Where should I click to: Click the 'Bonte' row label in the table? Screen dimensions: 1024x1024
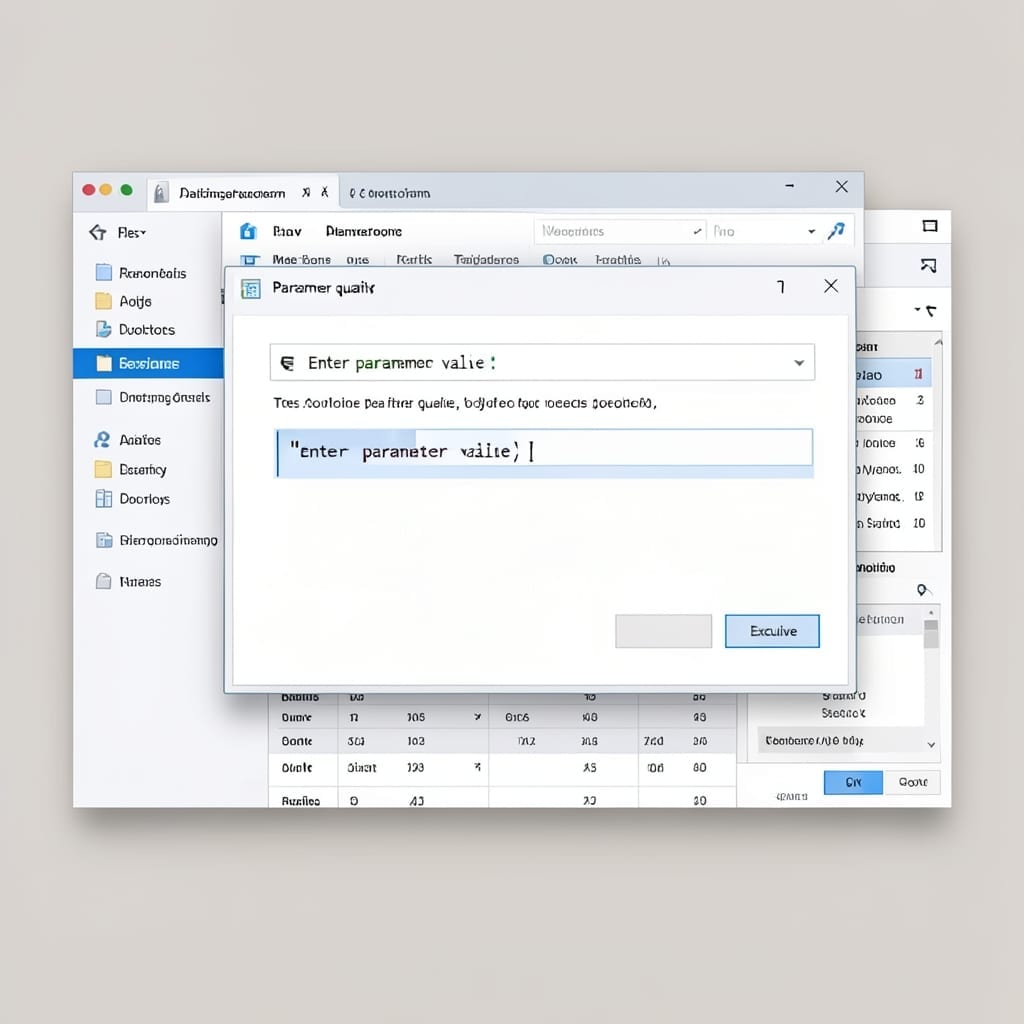pos(296,741)
